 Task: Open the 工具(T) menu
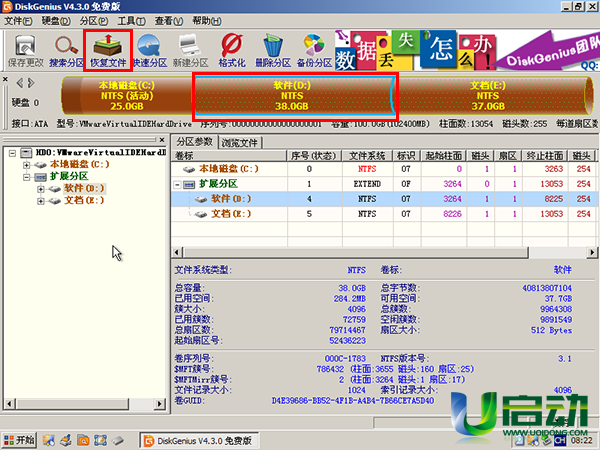pos(131,21)
